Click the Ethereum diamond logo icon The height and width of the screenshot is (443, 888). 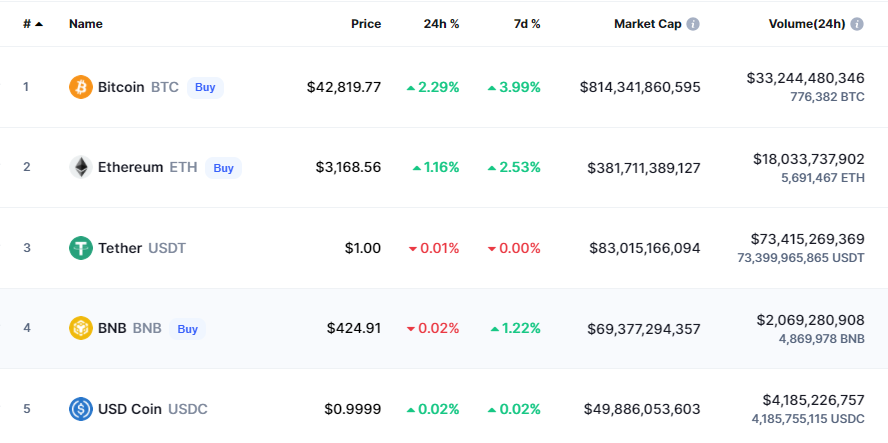click(80, 168)
